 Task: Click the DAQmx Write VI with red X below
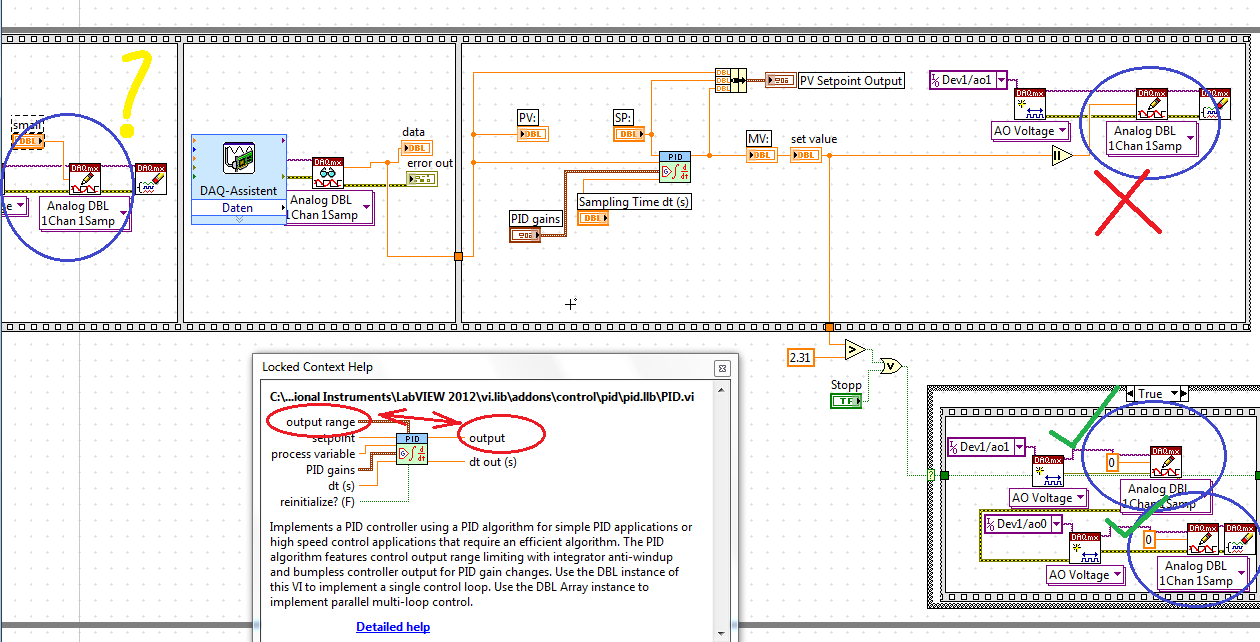tap(1152, 105)
